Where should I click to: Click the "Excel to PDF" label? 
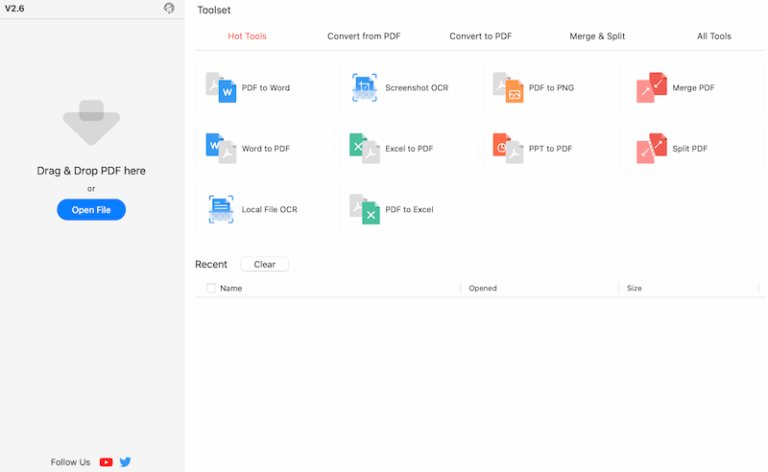tap(409, 148)
